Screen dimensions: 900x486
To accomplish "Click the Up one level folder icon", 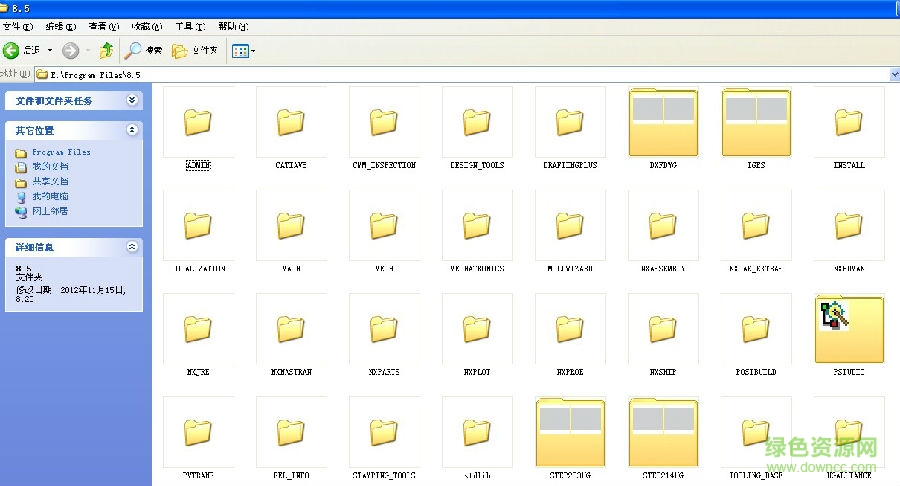I will (105, 50).
